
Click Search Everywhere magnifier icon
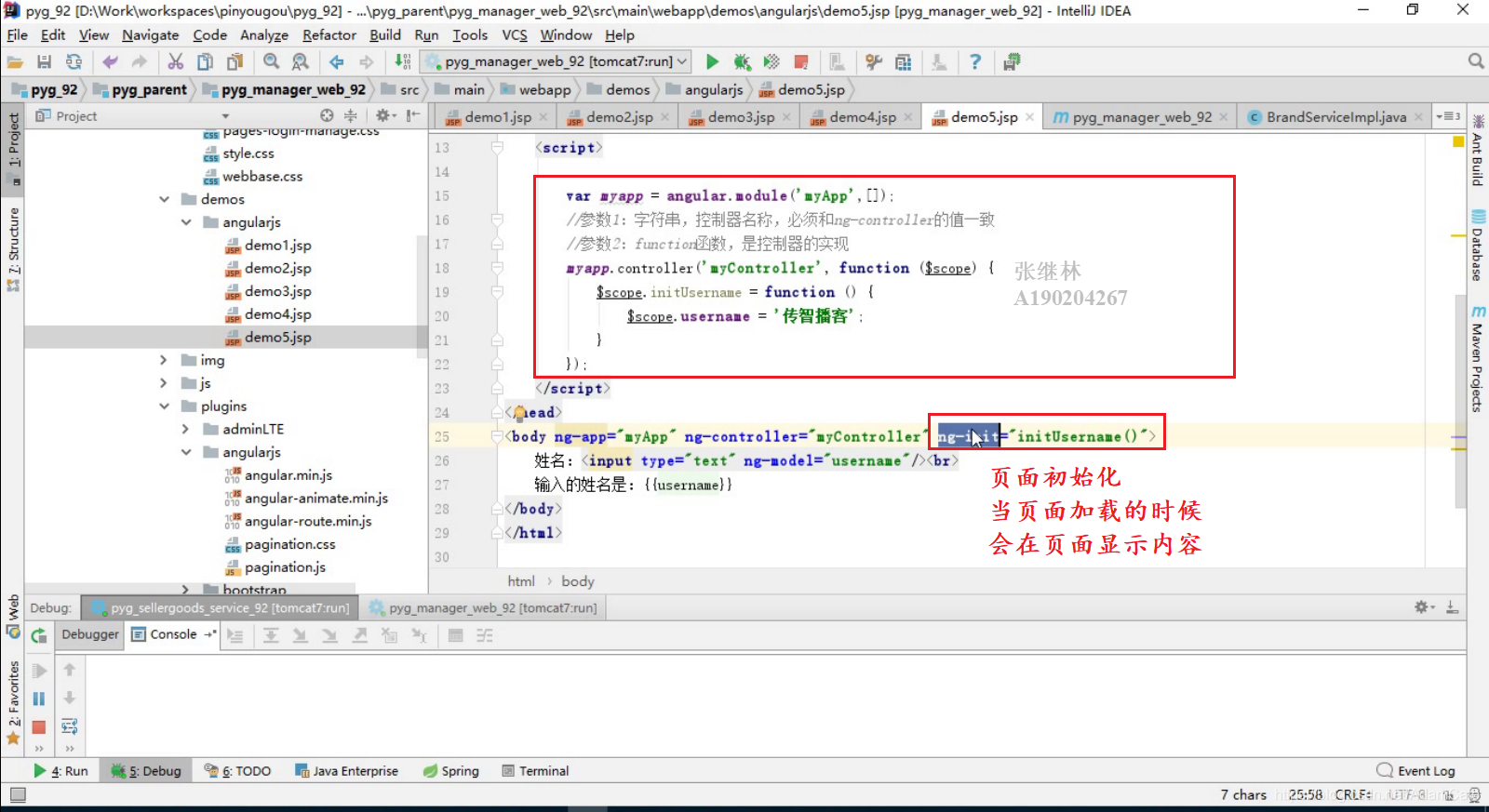[1475, 61]
